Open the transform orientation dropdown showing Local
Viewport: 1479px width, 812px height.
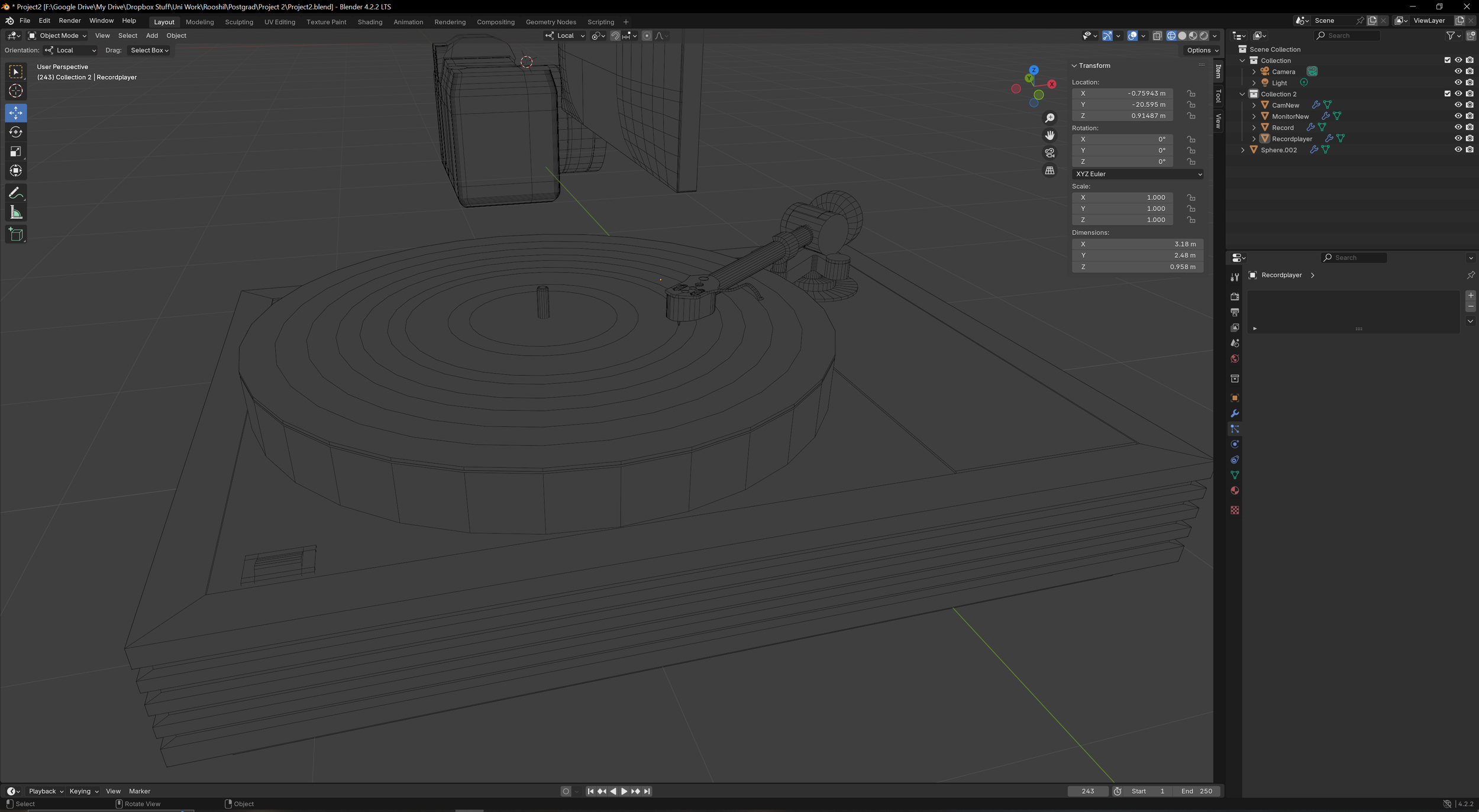[563, 35]
